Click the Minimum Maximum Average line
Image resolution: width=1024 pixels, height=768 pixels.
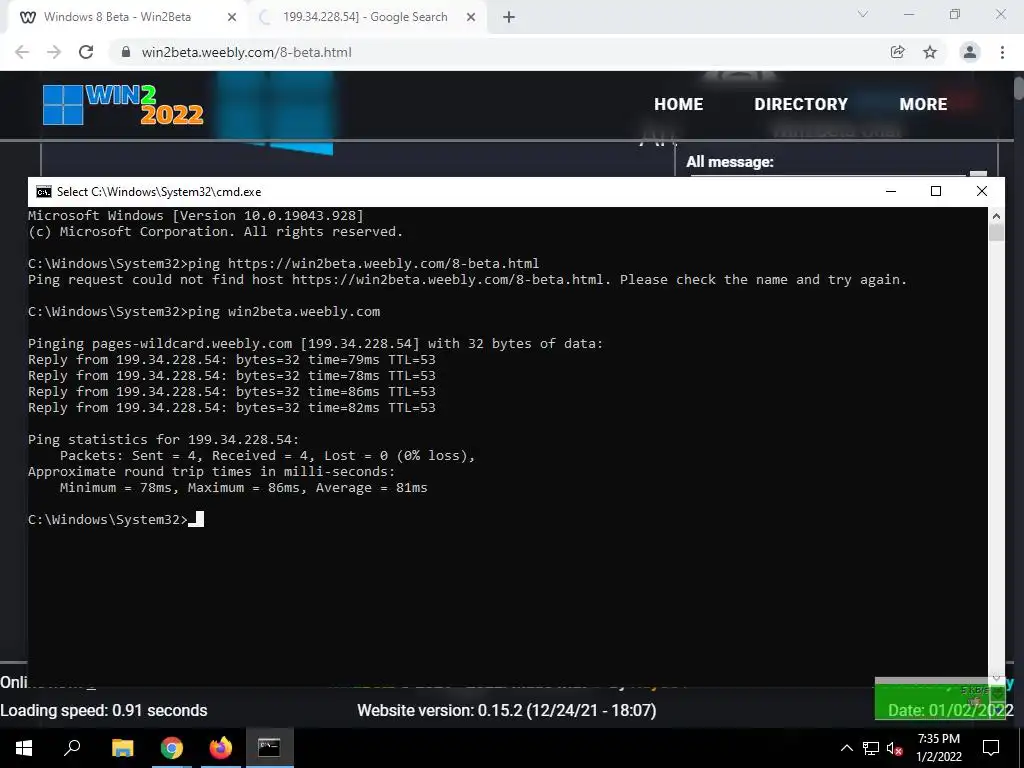pyautogui.click(x=244, y=488)
